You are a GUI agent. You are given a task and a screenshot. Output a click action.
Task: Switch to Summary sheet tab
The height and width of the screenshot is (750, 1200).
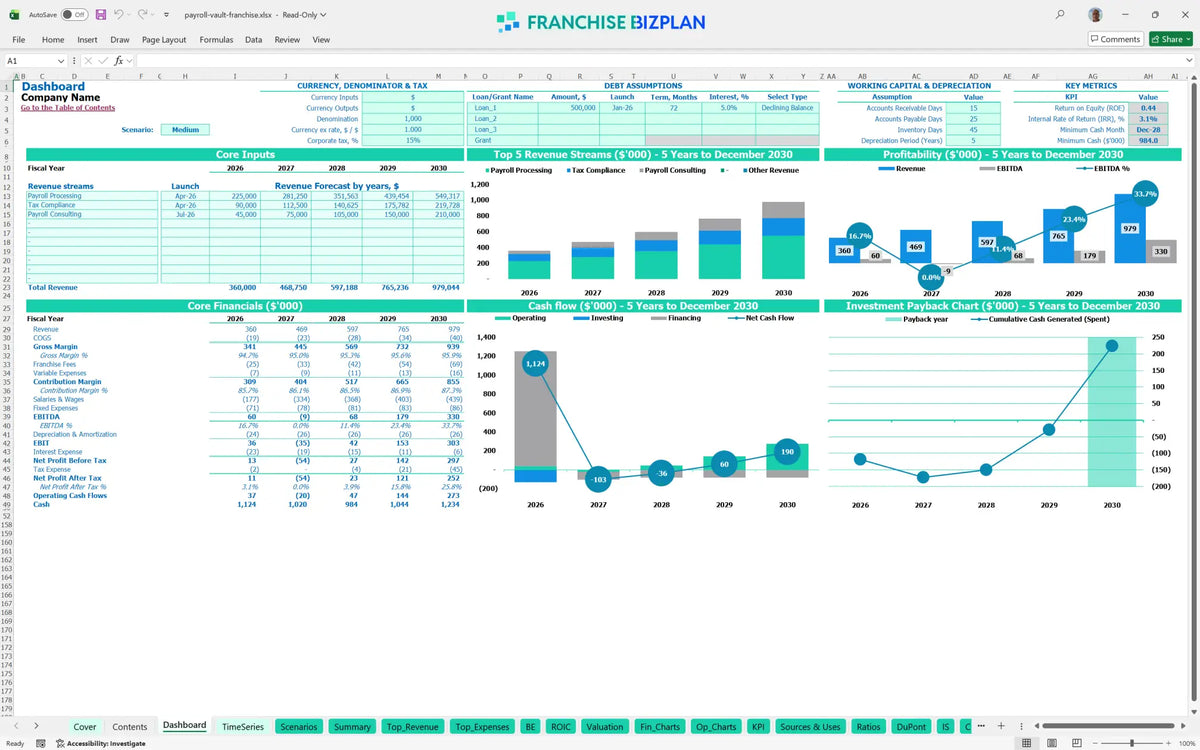pos(352,726)
